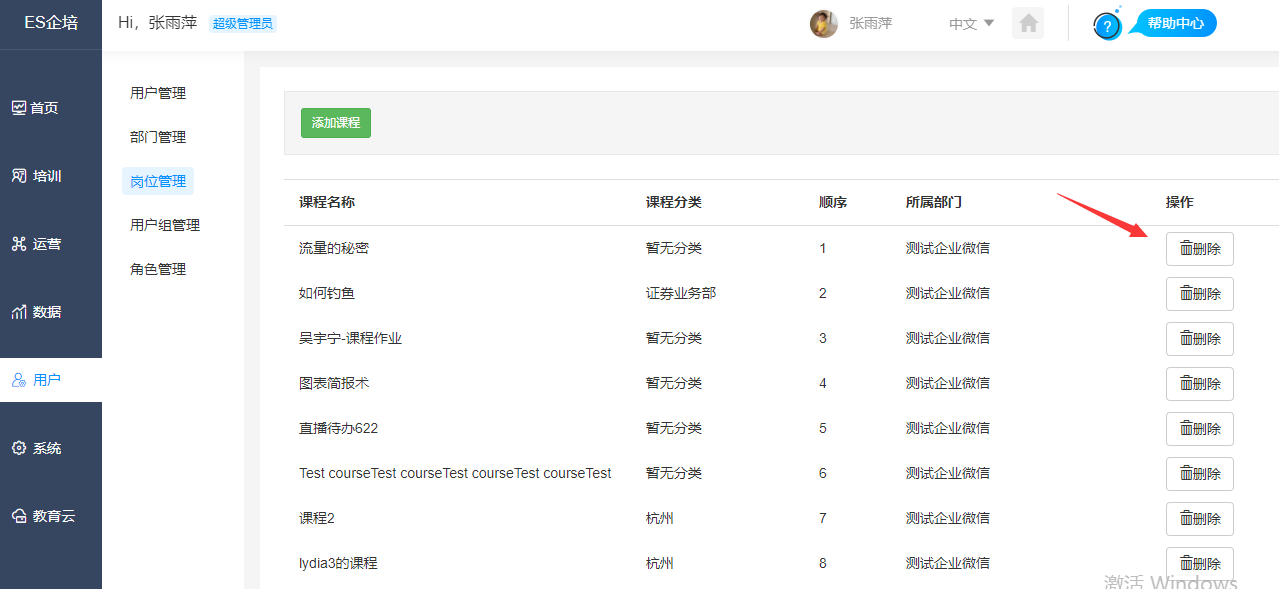This screenshot has height=589, width=1279.
Task: Open the 帮助中心 help center
Action: 1175,24
